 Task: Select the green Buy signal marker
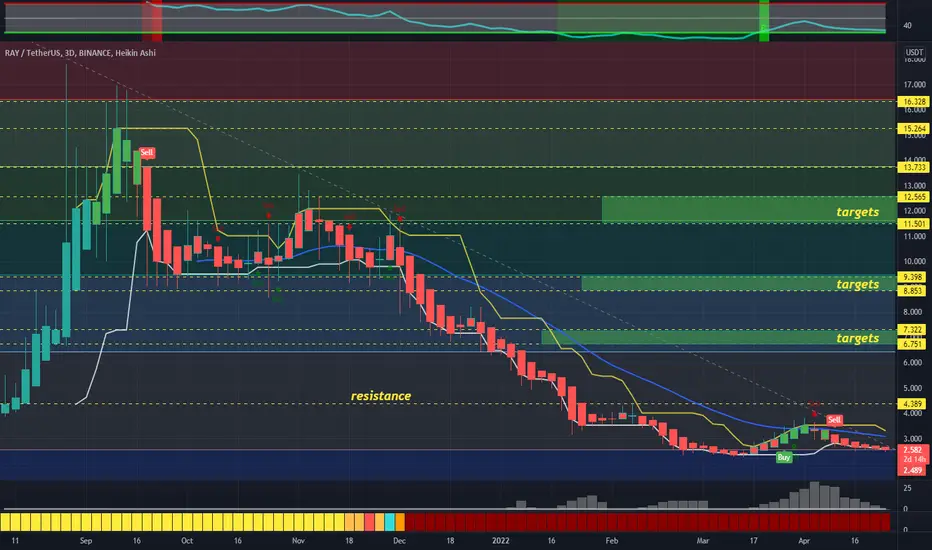[784, 457]
